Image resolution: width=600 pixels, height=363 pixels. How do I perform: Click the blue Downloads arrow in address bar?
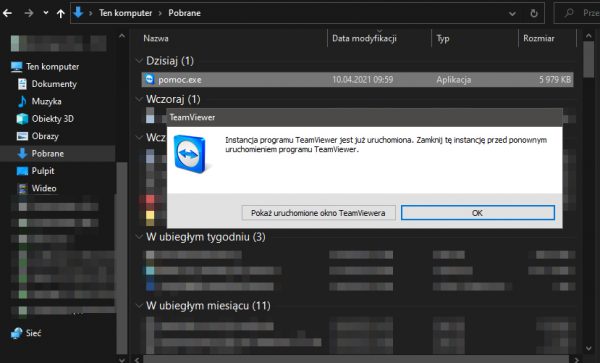click(x=78, y=13)
